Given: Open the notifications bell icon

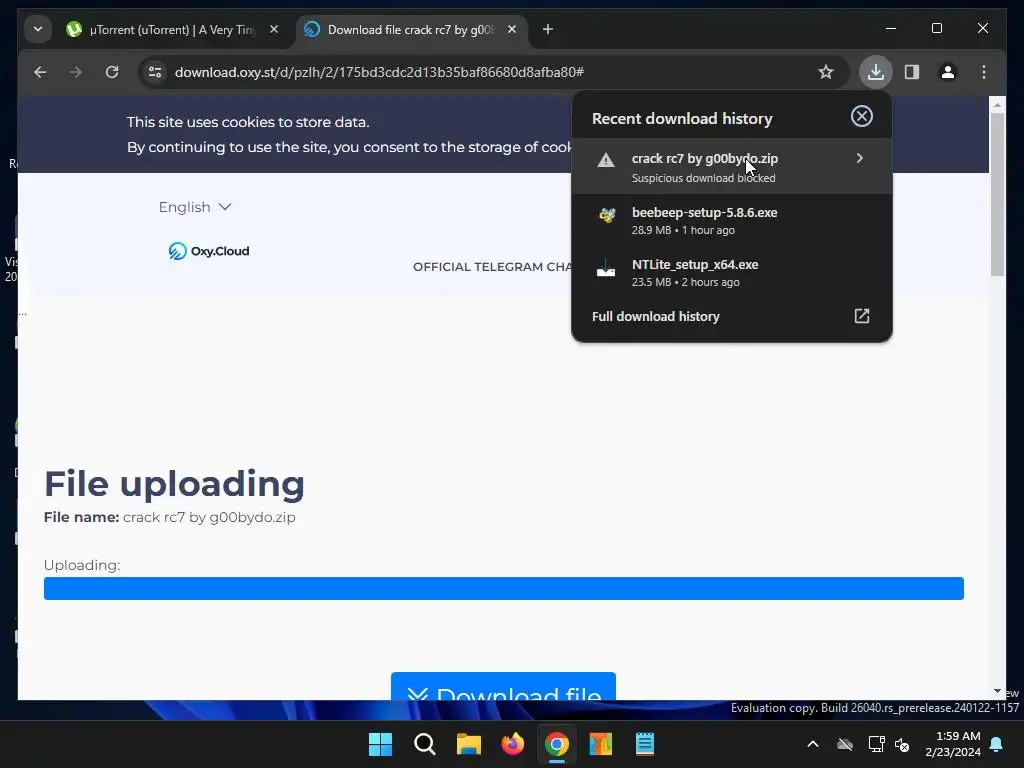Looking at the screenshot, I should pyautogui.click(x=997, y=744).
